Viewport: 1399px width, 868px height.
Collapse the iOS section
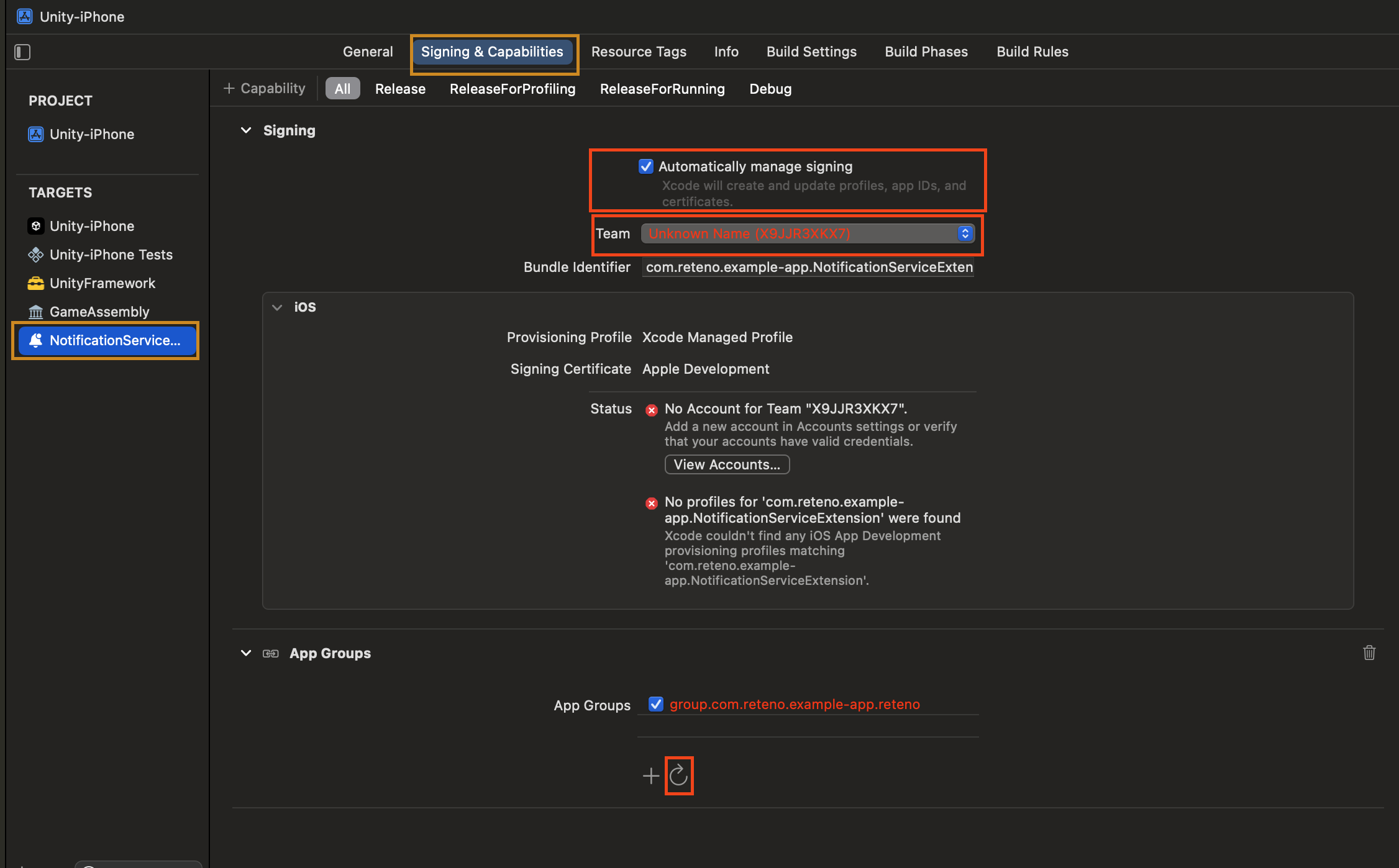coord(277,307)
